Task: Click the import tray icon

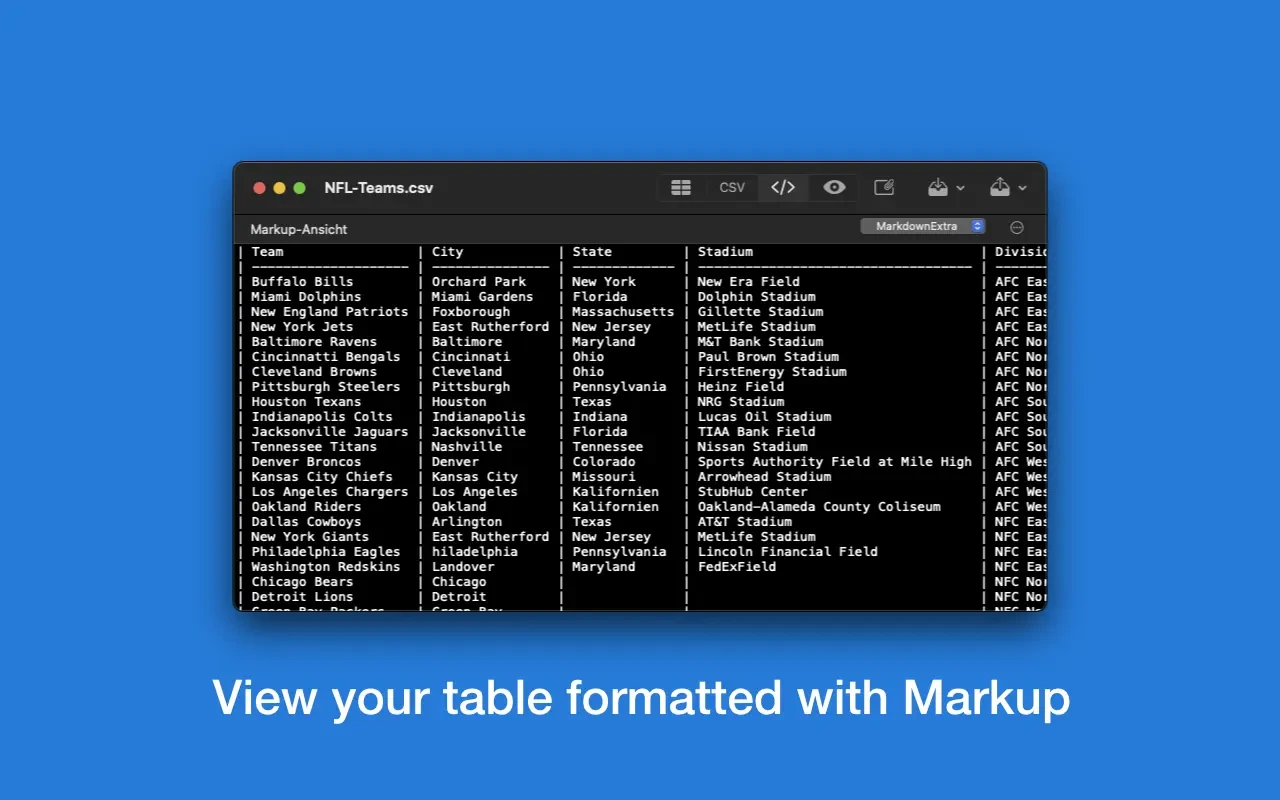Action: point(937,187)
